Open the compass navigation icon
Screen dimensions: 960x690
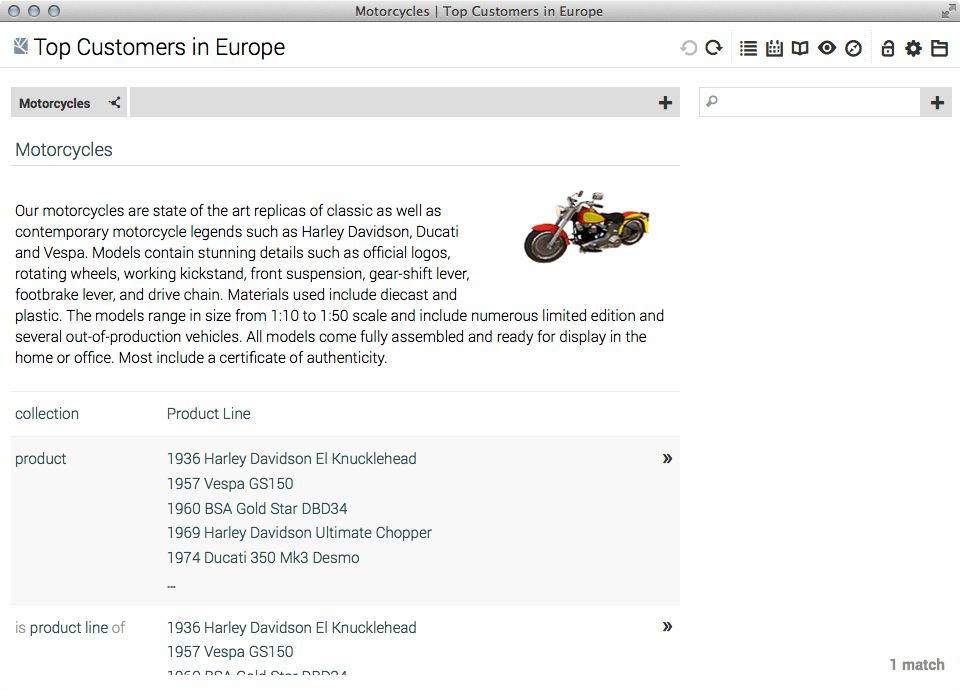click(x=853, y=48)
